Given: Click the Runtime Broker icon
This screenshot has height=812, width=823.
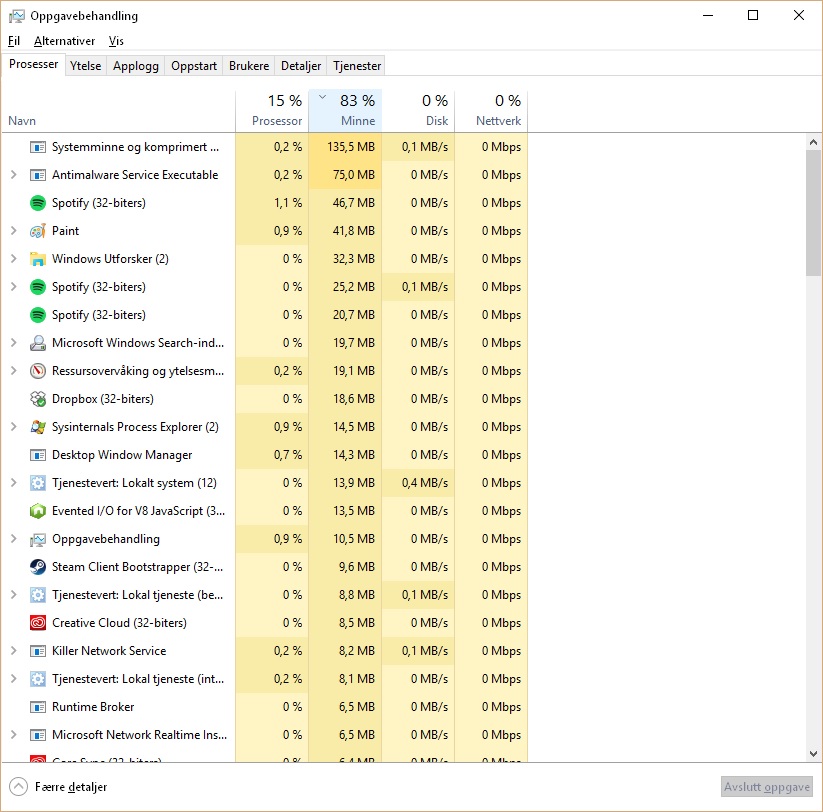Looking at the screenshot, I should pos(38,707).
